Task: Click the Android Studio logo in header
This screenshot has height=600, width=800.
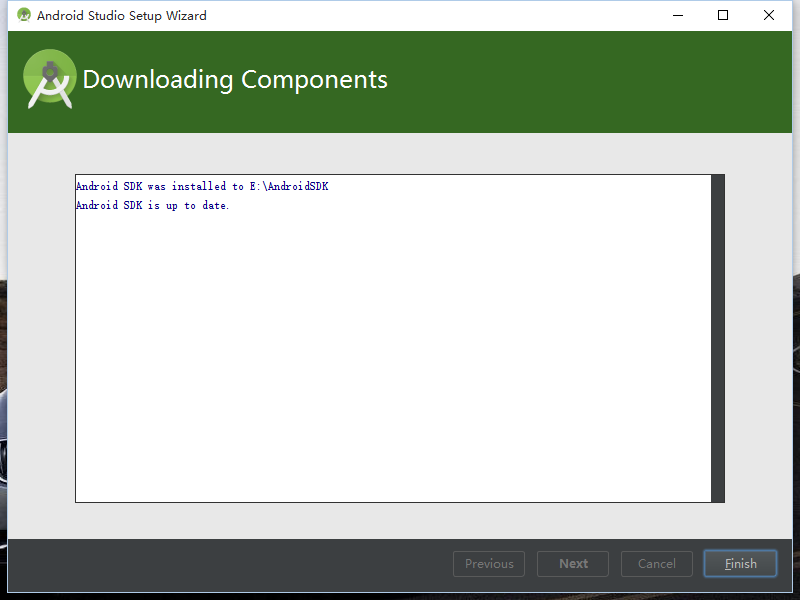Action: (49, 79)
